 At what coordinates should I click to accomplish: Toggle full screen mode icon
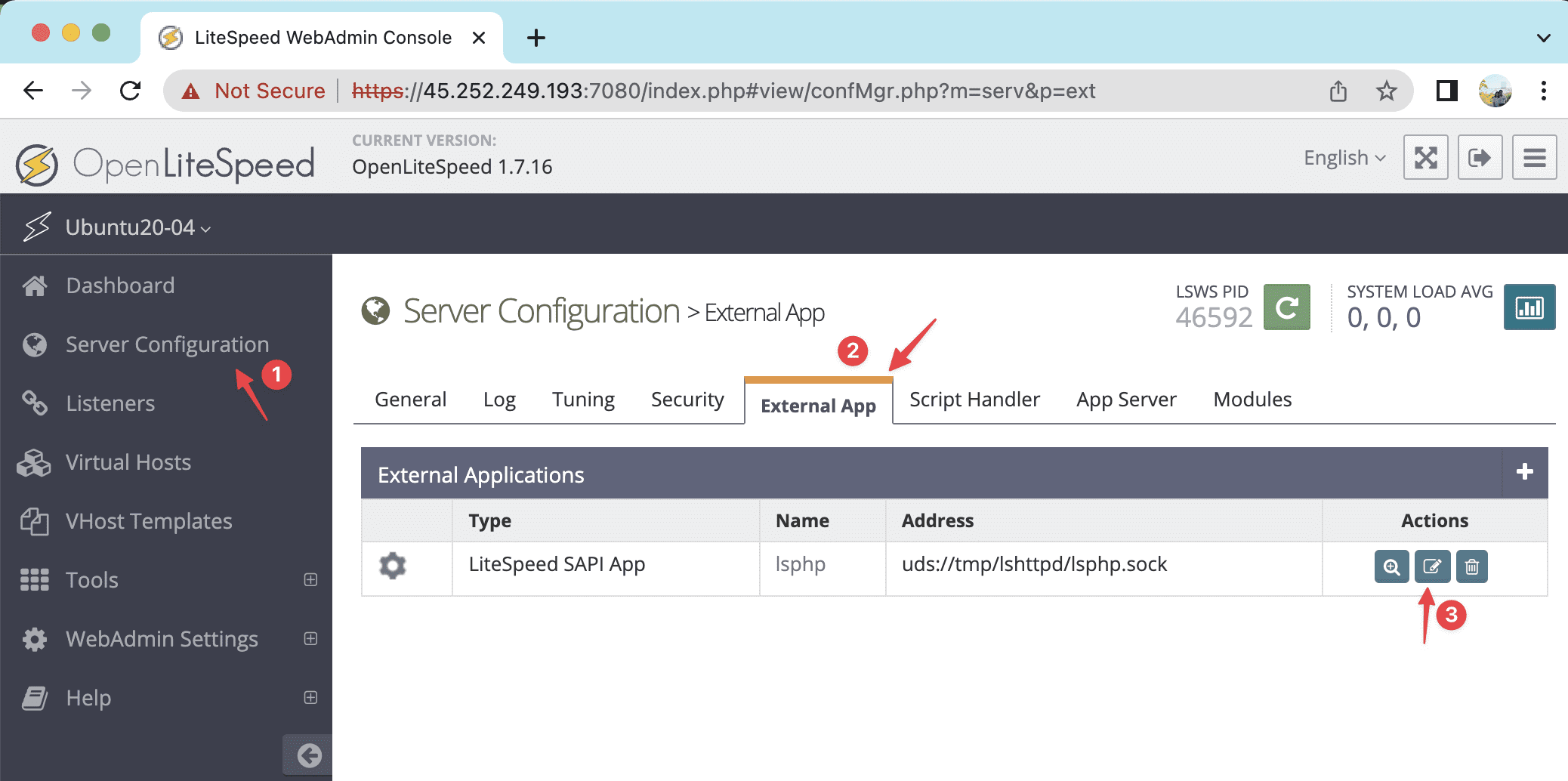coord(1425,158)
